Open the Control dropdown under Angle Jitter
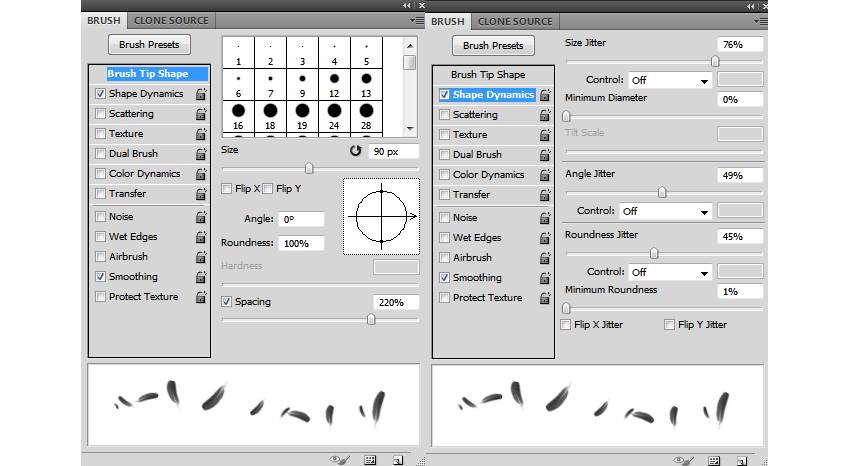This screenshot has width=850, height=466. point(664,212)
